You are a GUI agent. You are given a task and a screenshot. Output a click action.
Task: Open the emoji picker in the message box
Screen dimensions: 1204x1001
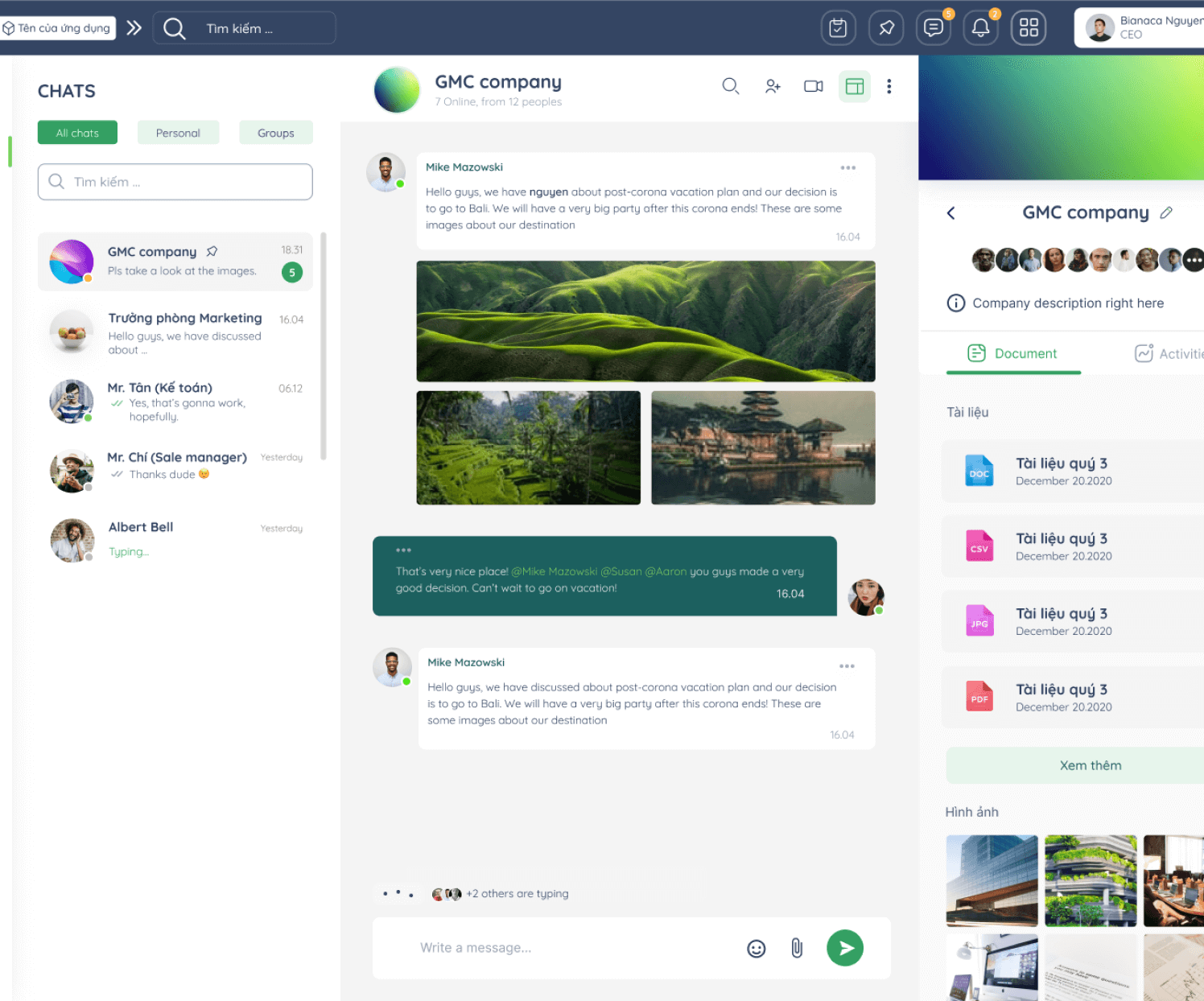coord(756,948)
